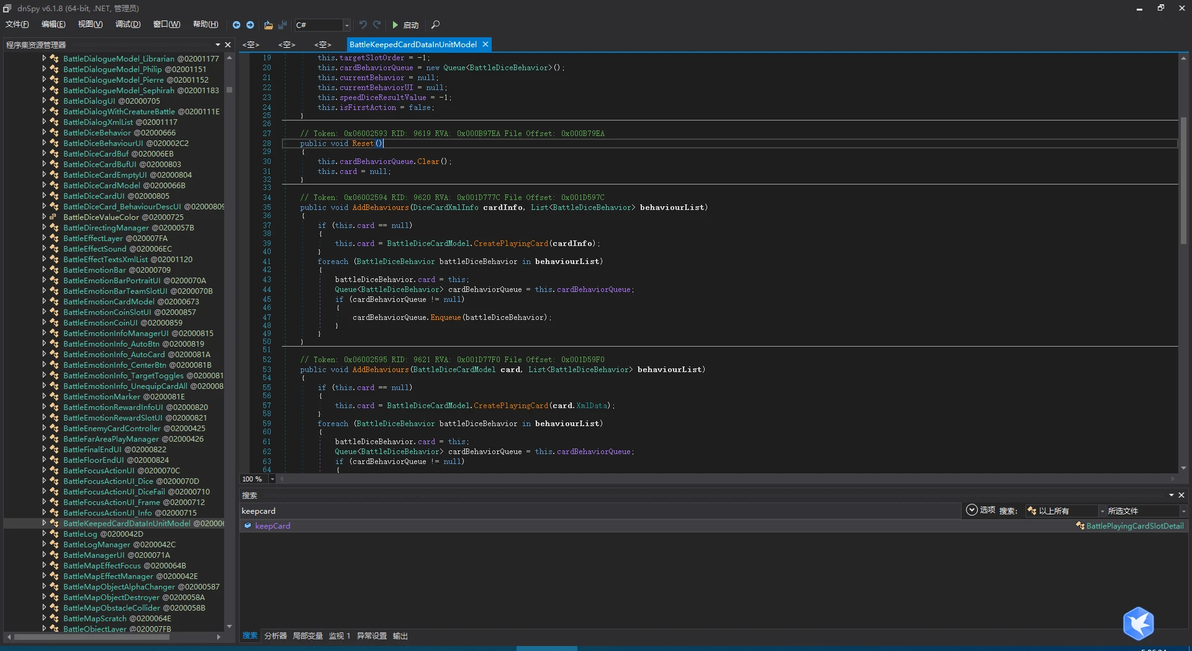Close the search panel
Image resolution: width=1192 pixels, height=651 pixels.
coord(1181,495)
